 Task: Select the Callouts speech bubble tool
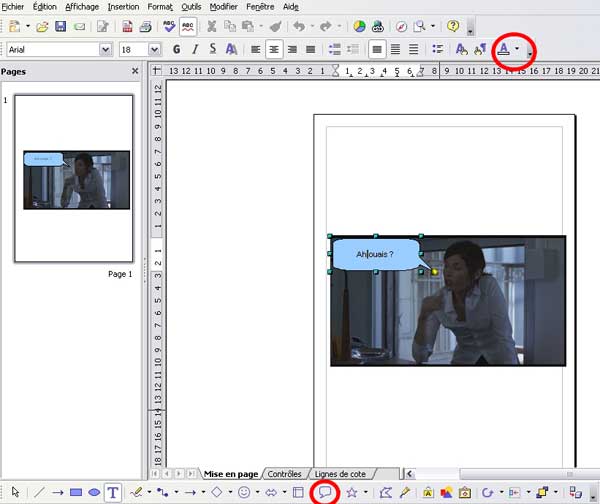pyautogui.click(x=325, y=492)
